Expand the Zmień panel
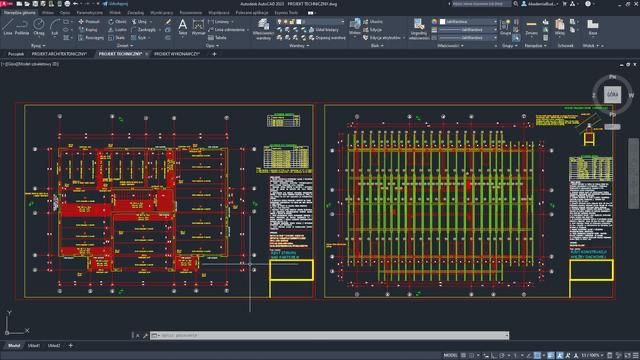The width and height of the screenshot is (640, 360). coord(125,46)
